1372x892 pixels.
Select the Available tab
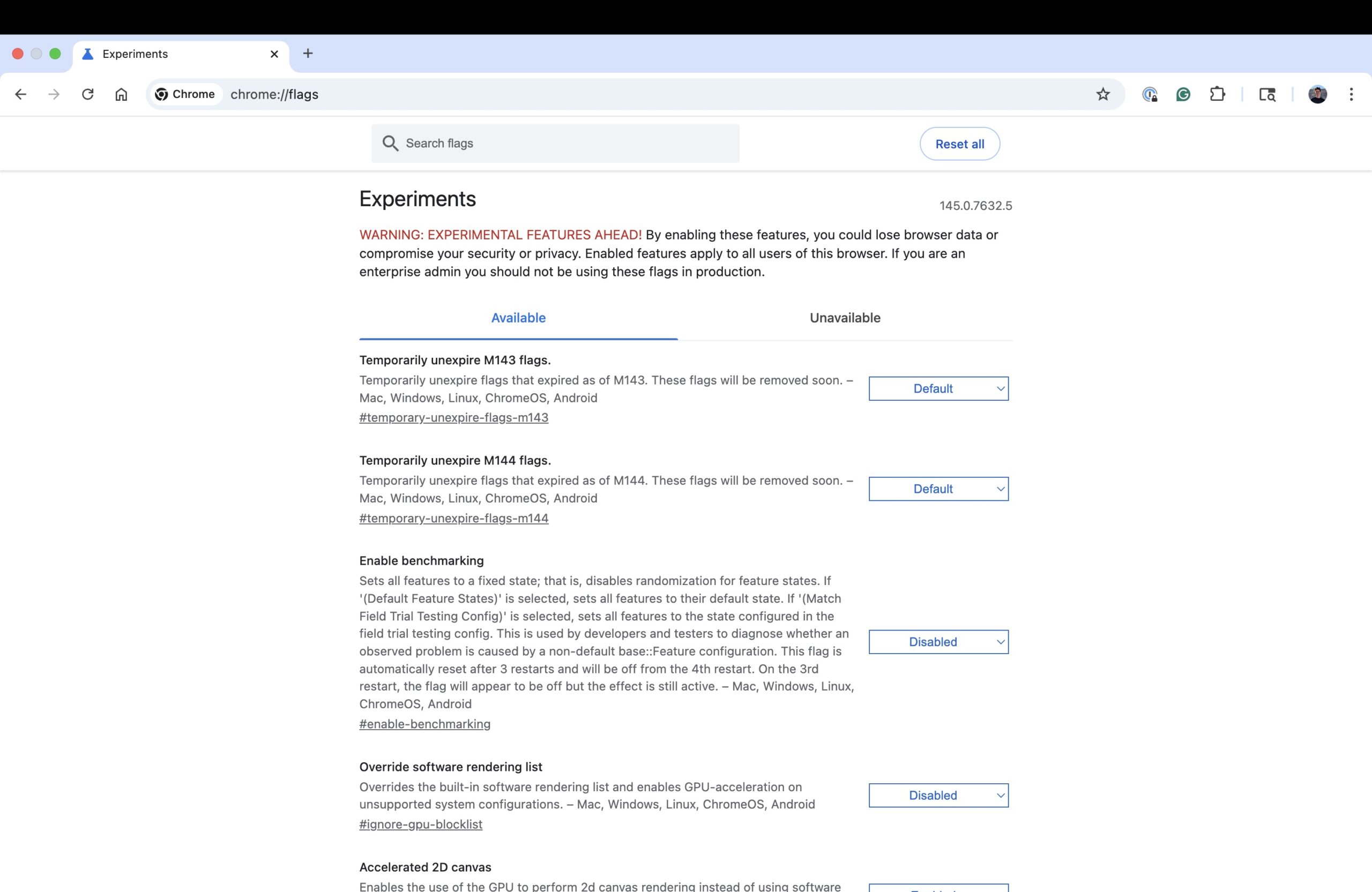pyautogui.click(x=518, y=318)
